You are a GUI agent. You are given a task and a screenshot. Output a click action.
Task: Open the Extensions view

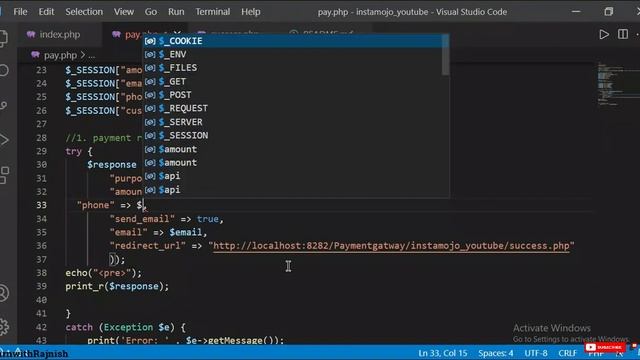[x=4, y=175]
